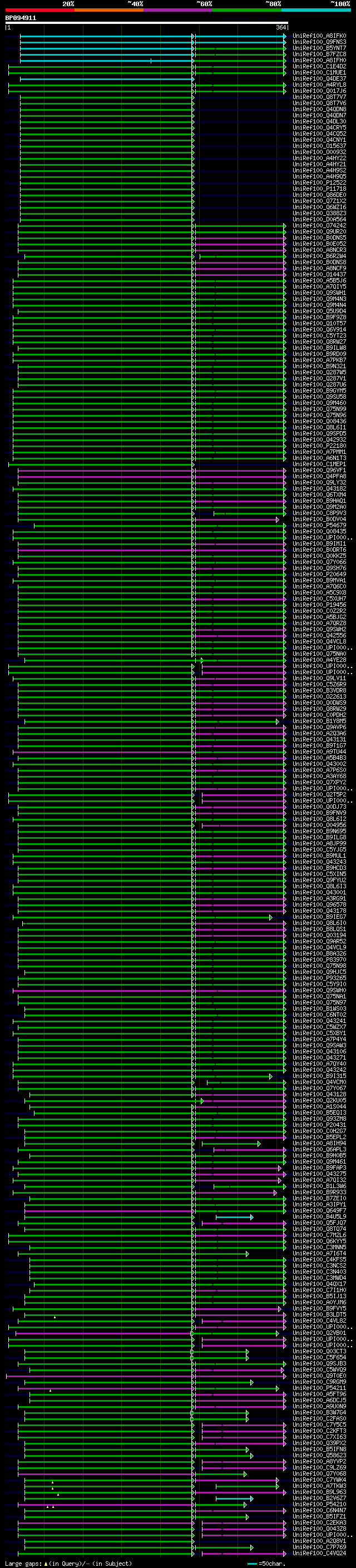The width and height of the screenshot is (356, 1568).
Task: Click the query ID BP094911
Action: [x=21, y=18]
